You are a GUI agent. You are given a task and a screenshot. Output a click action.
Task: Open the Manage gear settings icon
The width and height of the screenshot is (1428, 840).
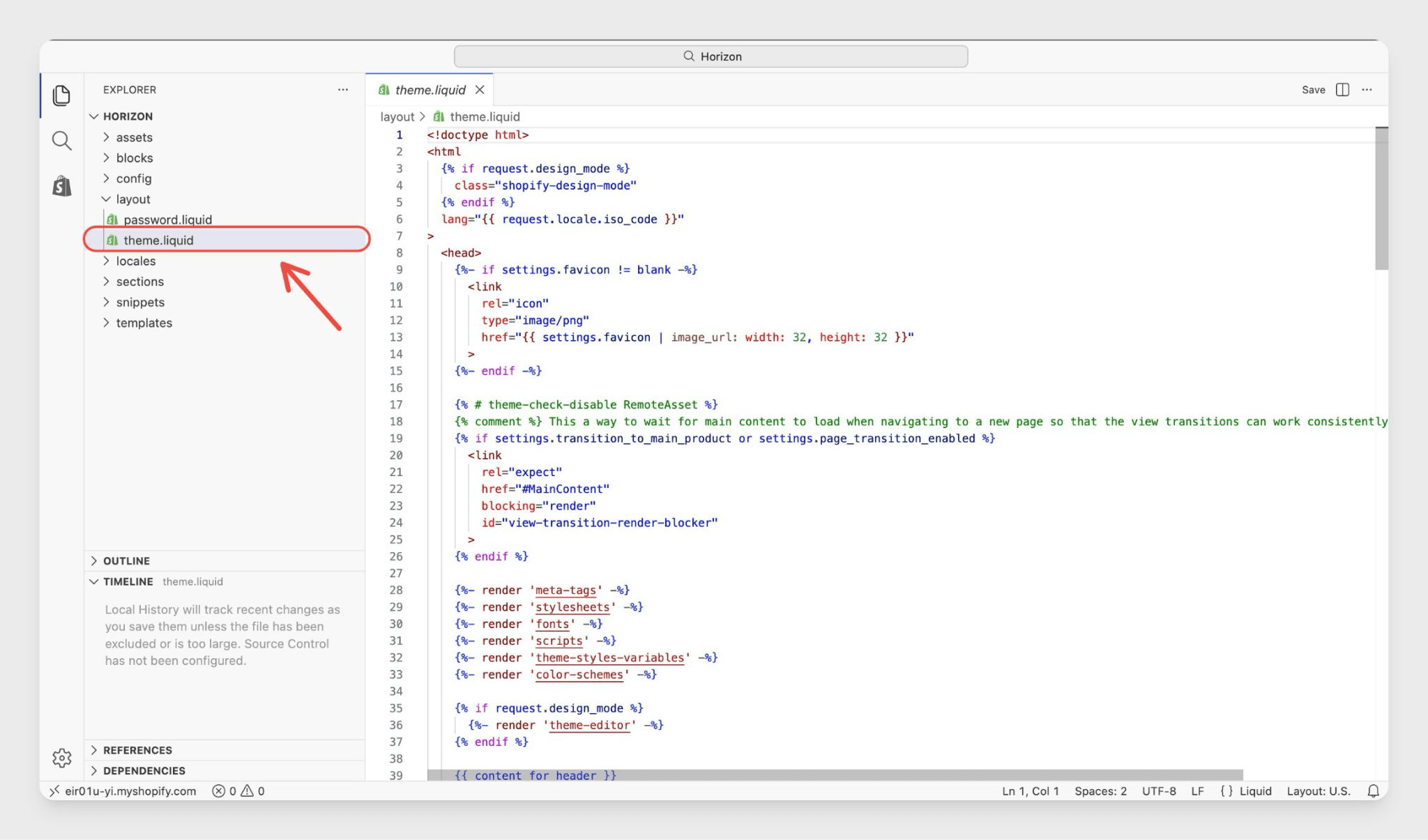click(x=61, y=758)
